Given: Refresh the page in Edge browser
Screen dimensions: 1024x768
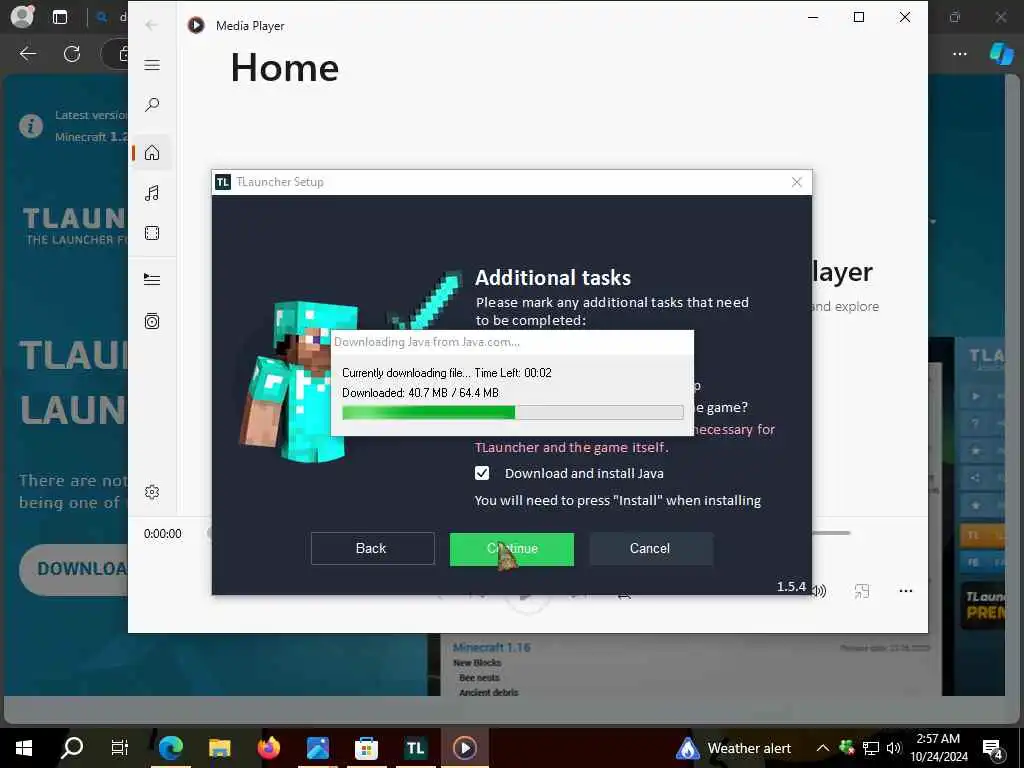Looking at the screenshot, I should tap(72, 54).
